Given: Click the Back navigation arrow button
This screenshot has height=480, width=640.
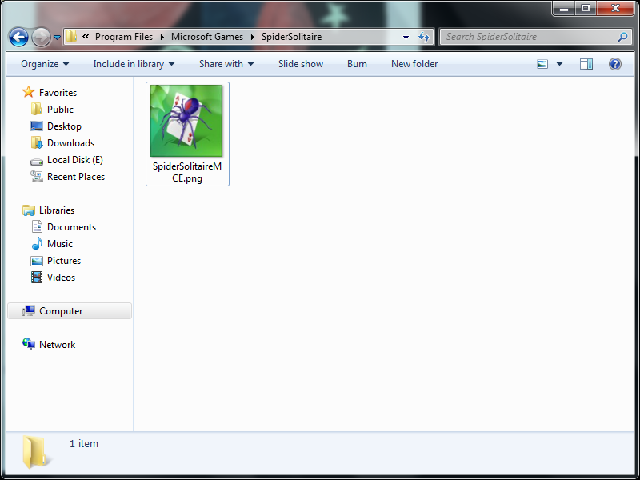Looking at the screenshot, I should tap(18, 37).
